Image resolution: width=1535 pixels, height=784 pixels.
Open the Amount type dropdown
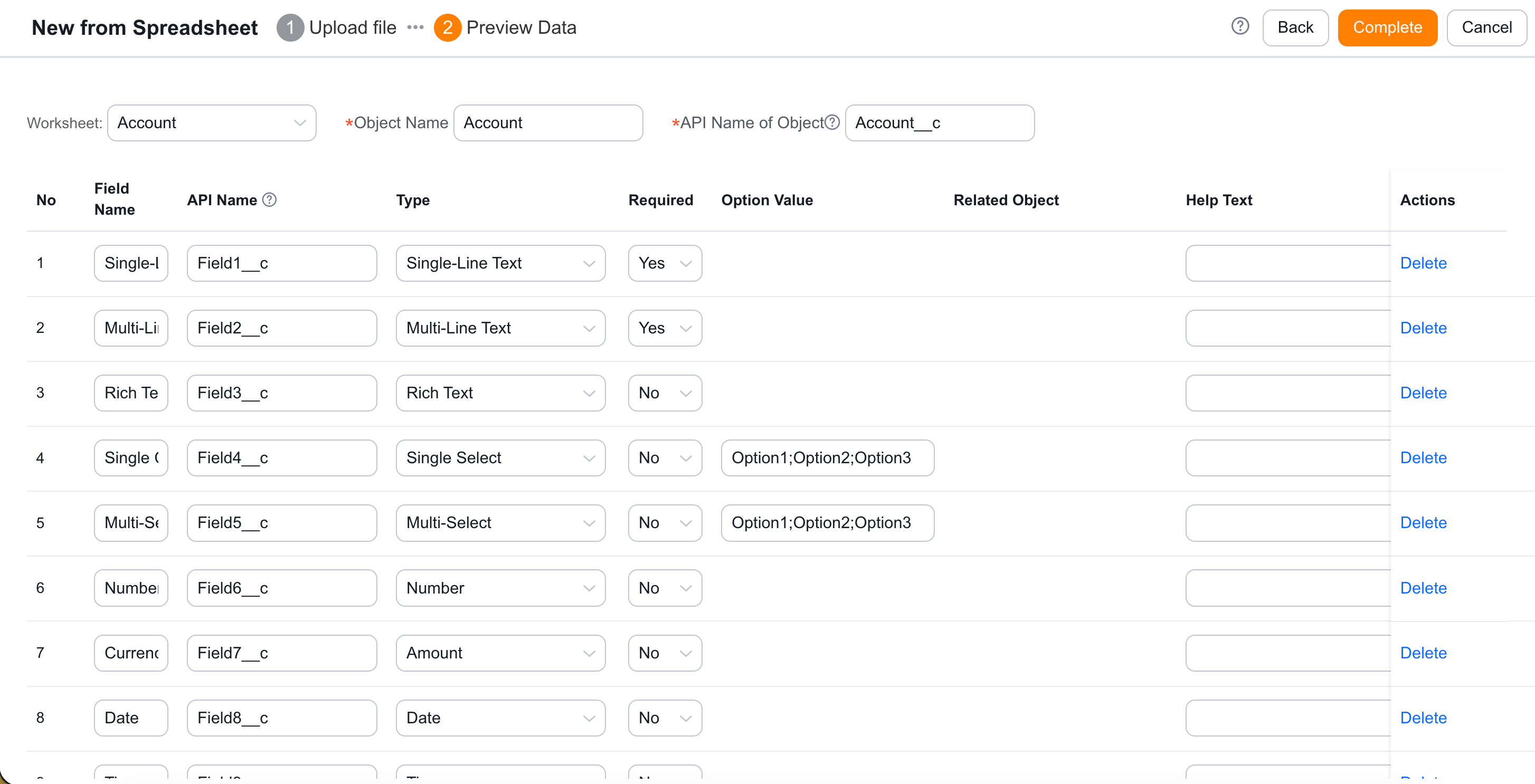500,653
